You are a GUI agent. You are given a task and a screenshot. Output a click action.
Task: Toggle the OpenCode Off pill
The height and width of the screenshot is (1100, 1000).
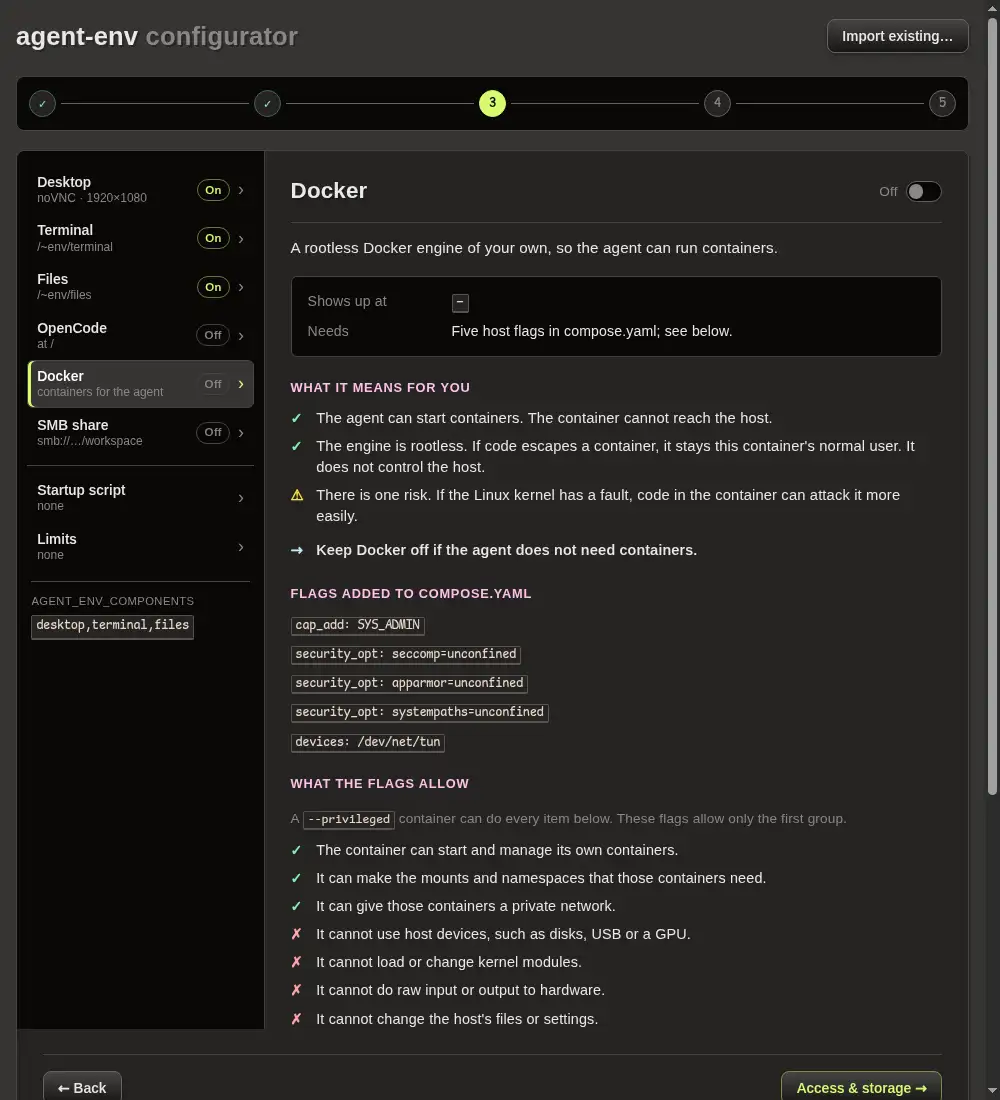click(213, 335)
